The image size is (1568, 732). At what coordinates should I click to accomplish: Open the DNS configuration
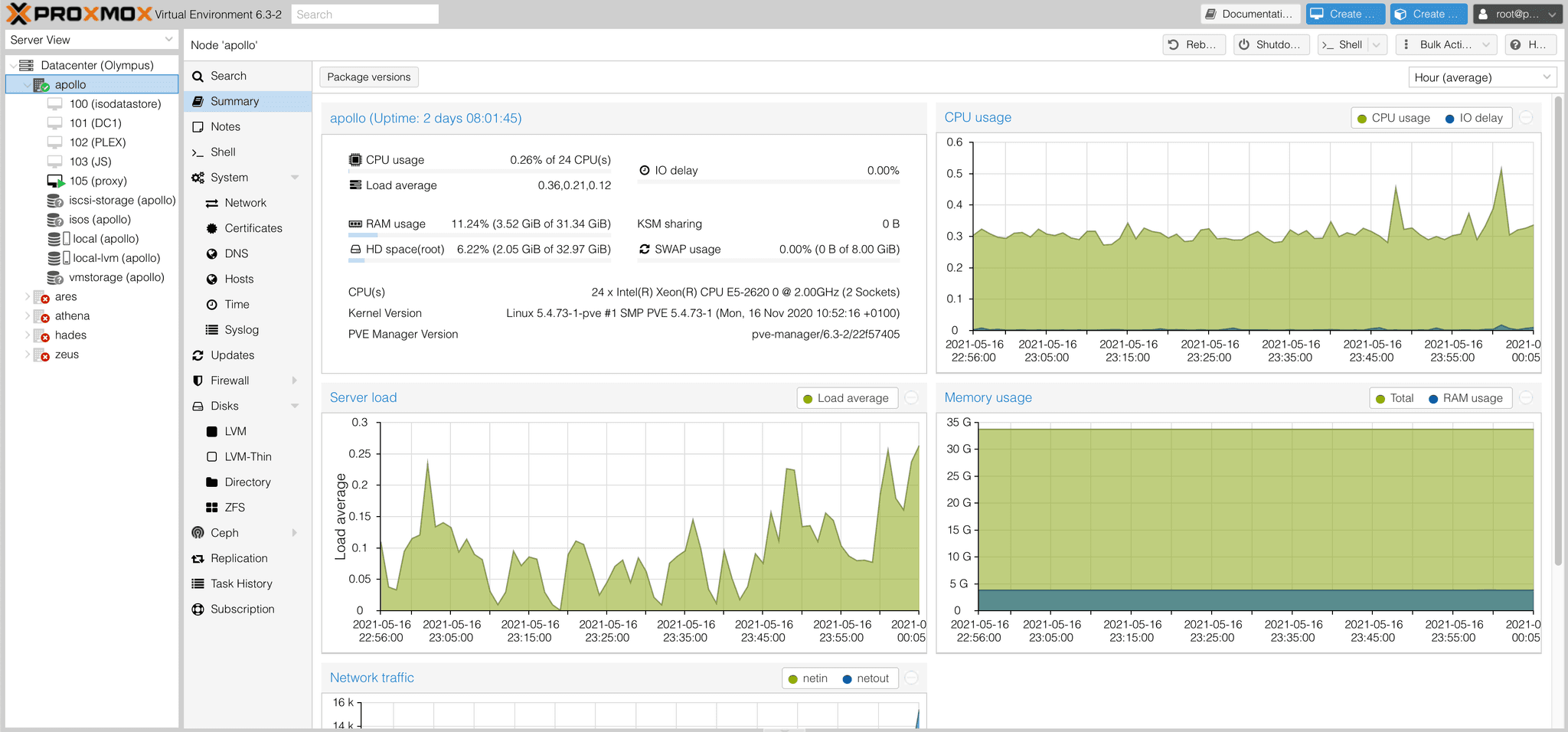pos(235,253)
